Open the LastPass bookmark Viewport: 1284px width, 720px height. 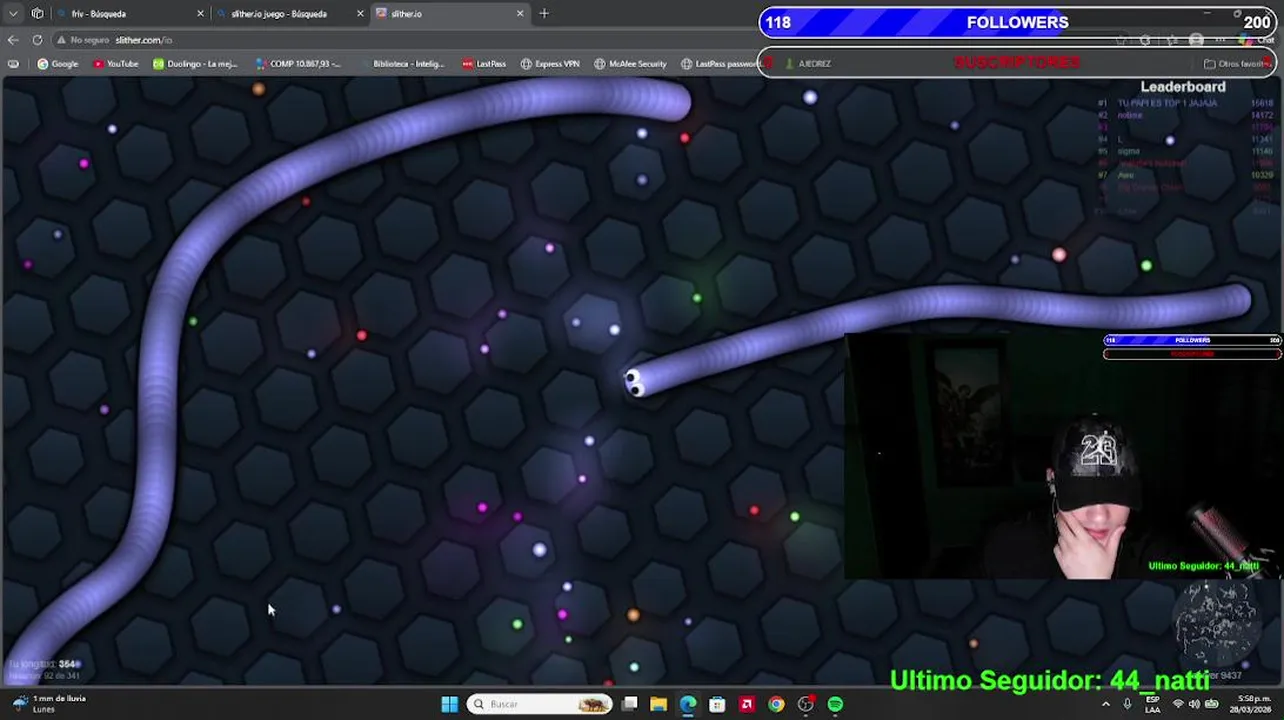[484, 64]
